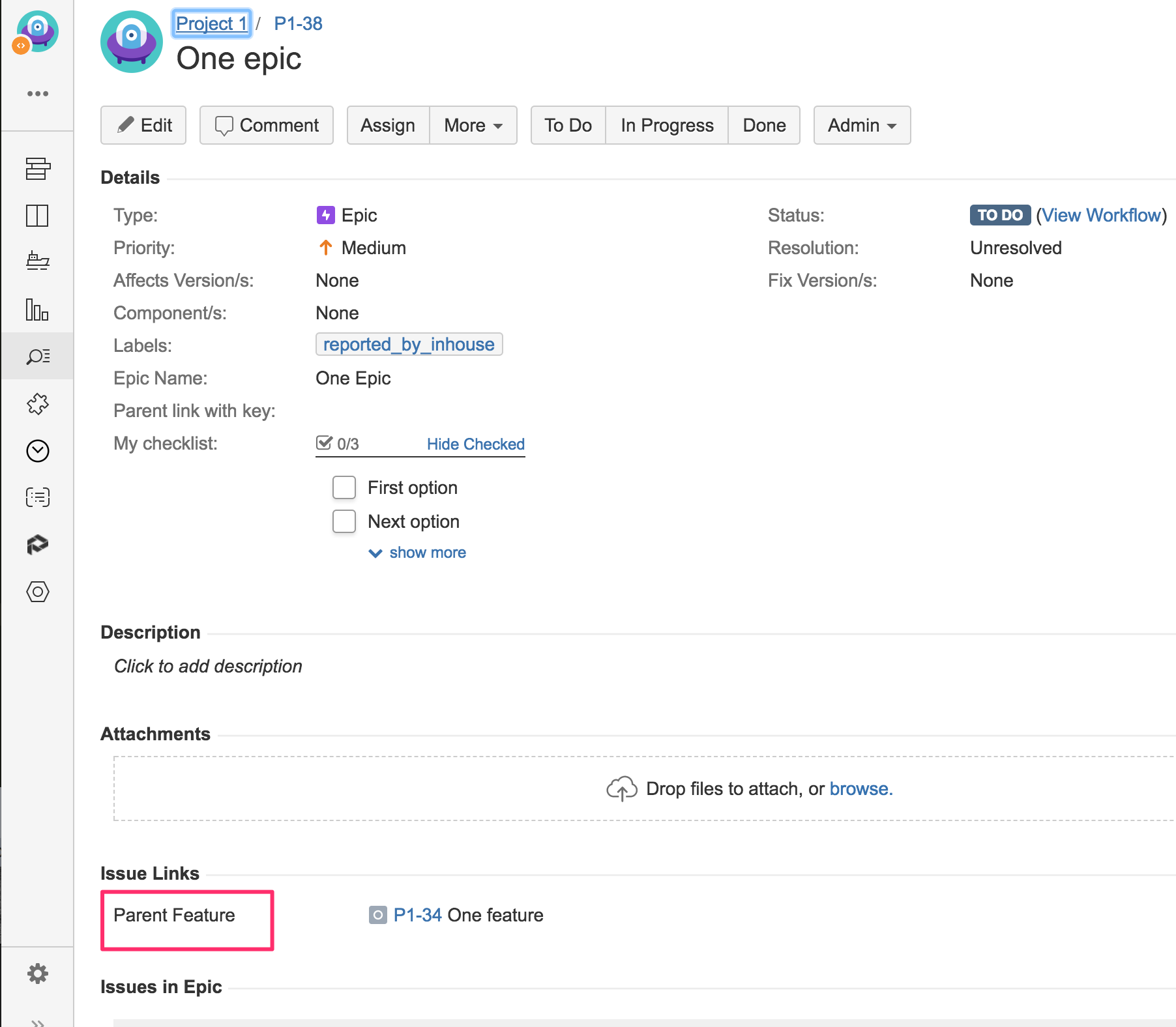Open the Board view sidebar icon
Image resolution: width=1176 pixels, height=1027 pixels.
[37, 216]
